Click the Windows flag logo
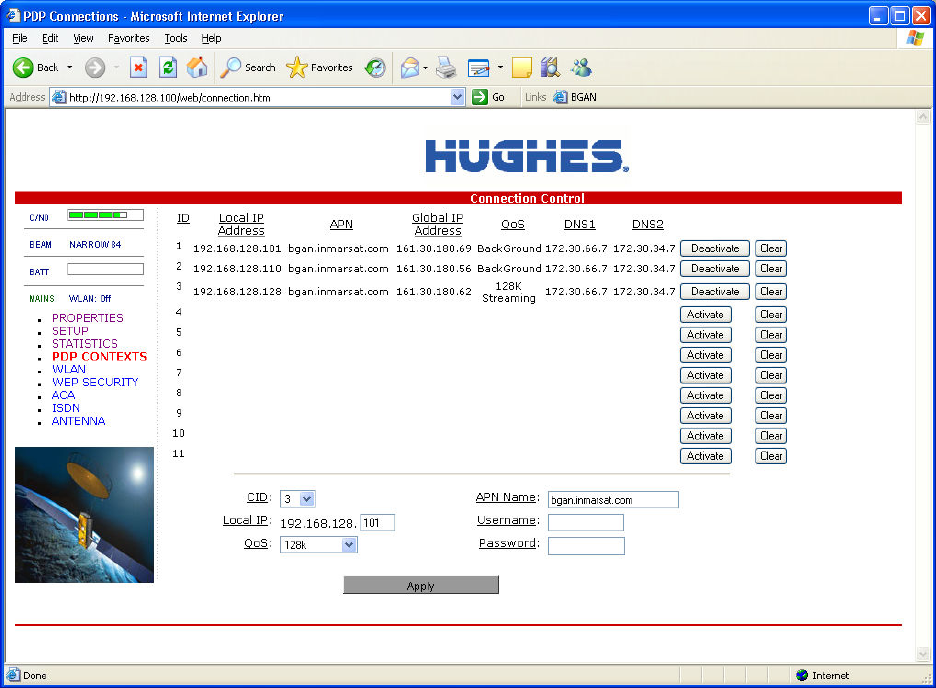 pyautogui.click(x=915, y=38)
